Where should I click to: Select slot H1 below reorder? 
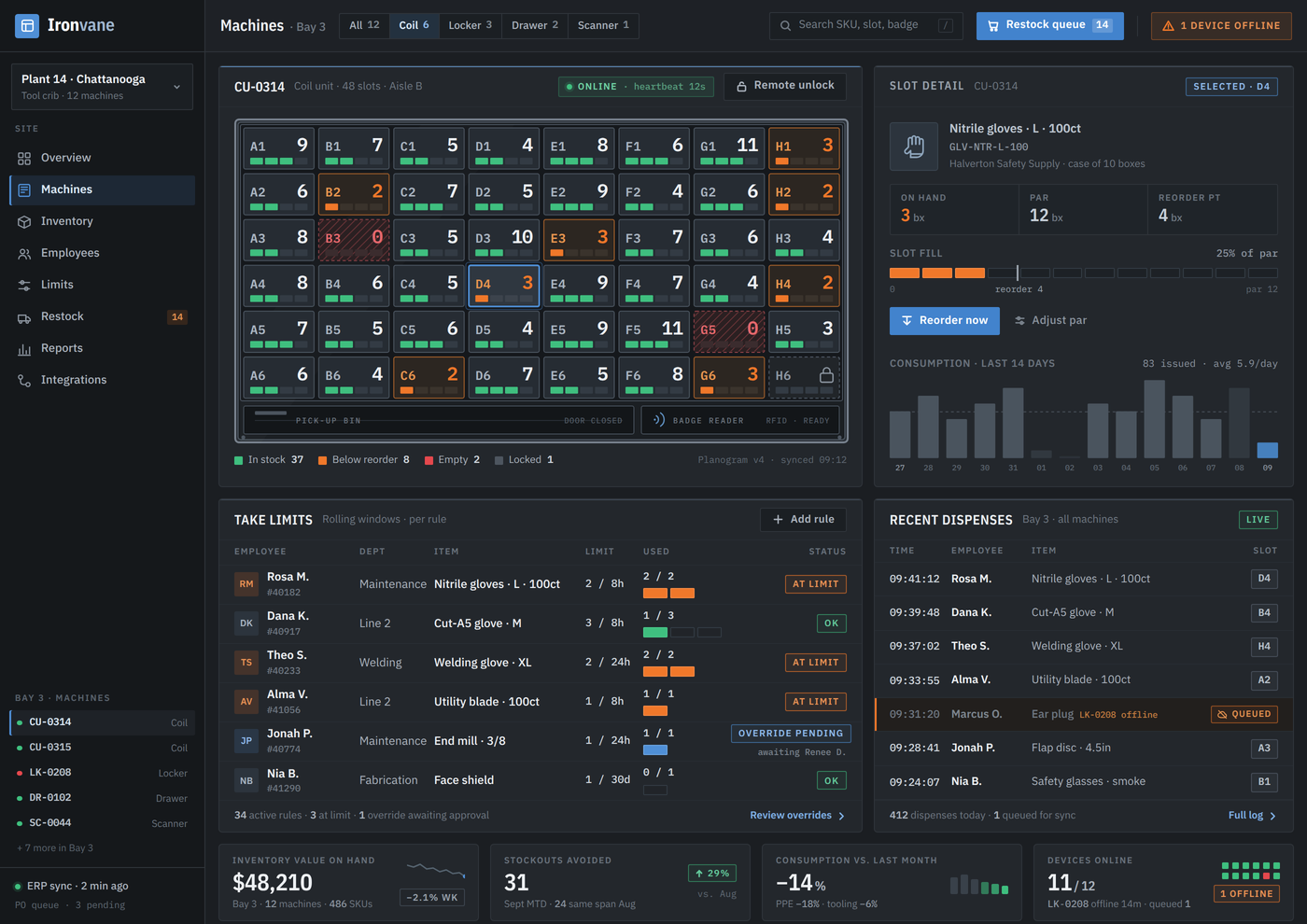click(804, 148)
